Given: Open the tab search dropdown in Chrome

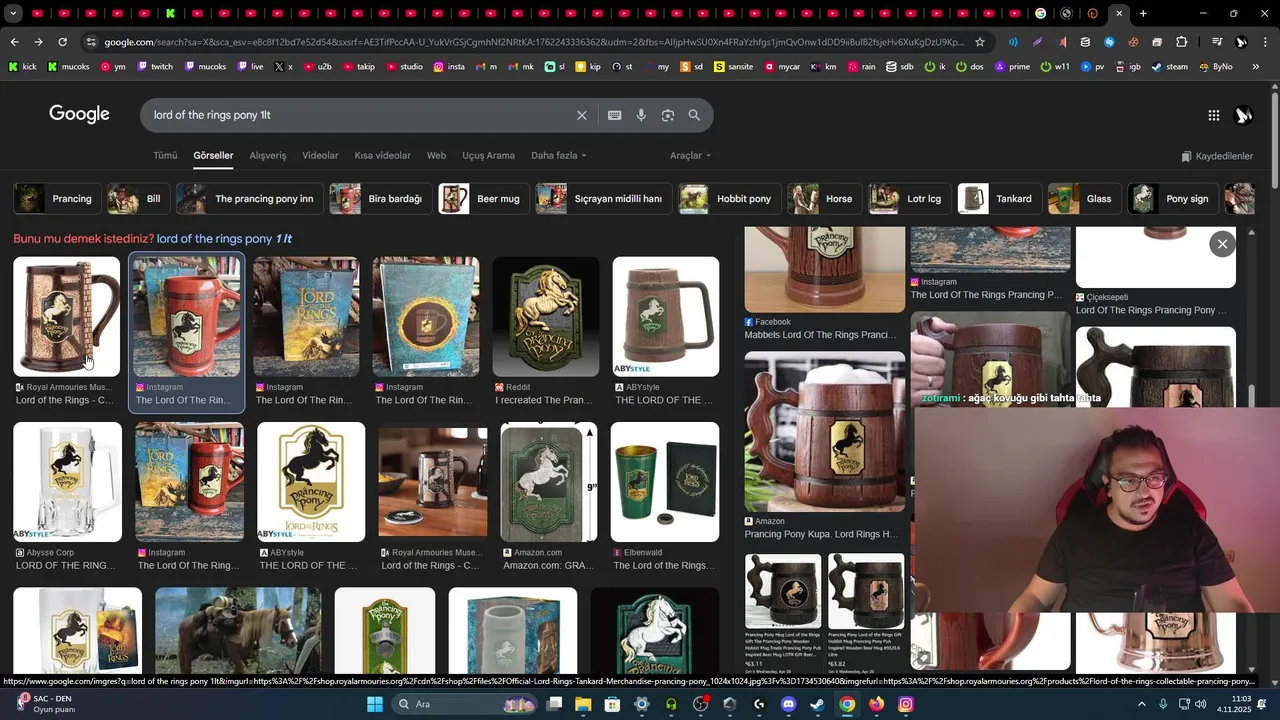Looking at the screenshot, I should 13,13.
